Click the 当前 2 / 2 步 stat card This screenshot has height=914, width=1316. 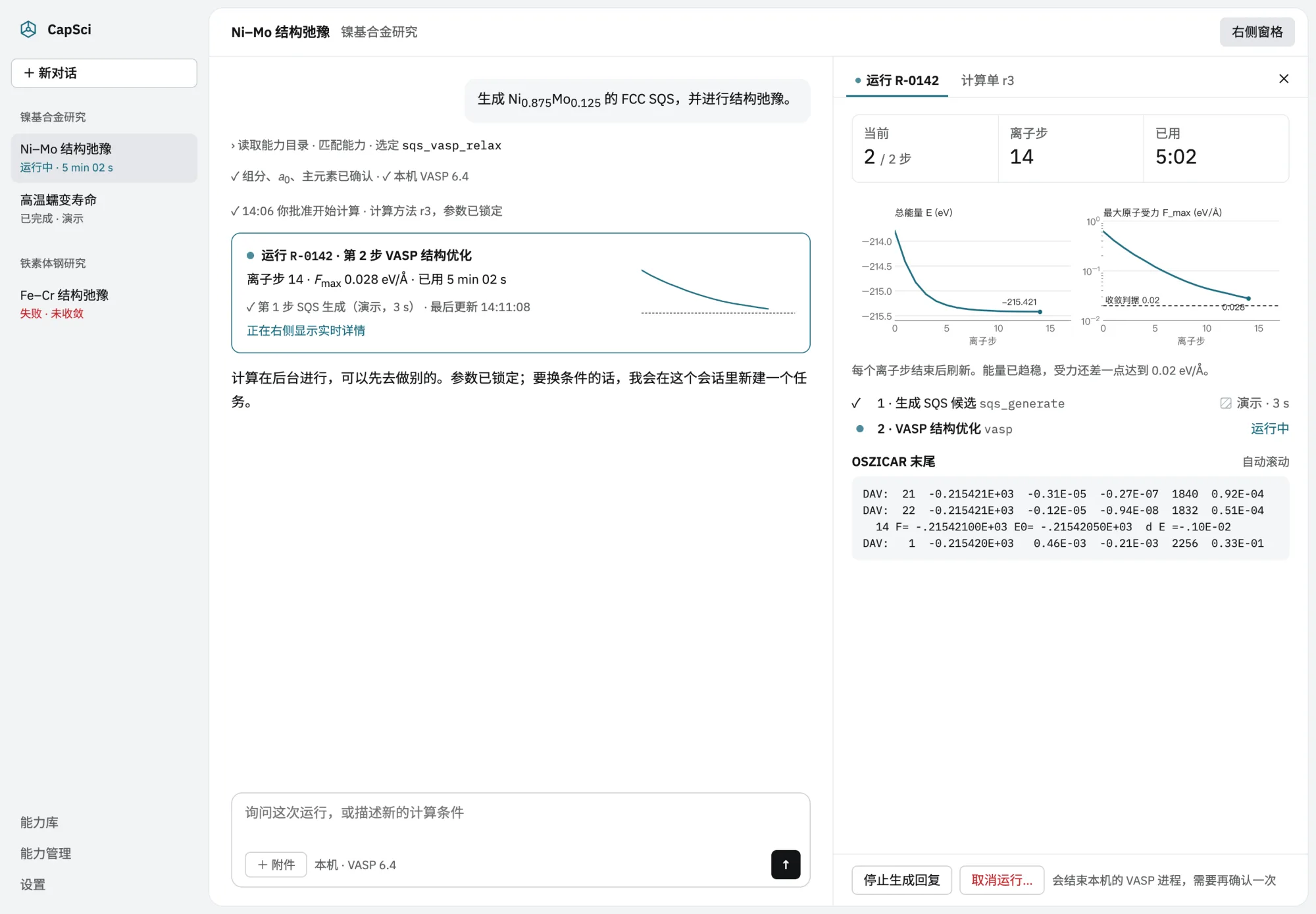[x=925, y=149]
